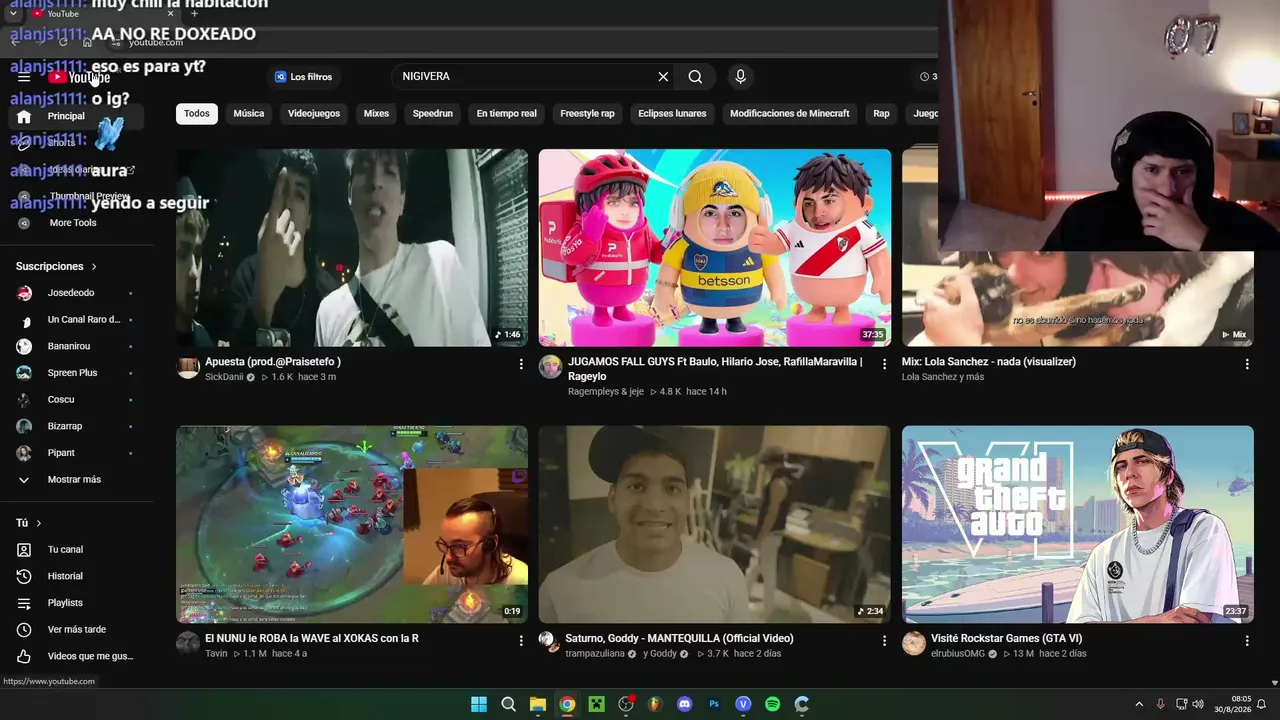The image size is (1280, 720).
Task: Expand the Suscripciones section chevron
Action: [x=94, y=267]
